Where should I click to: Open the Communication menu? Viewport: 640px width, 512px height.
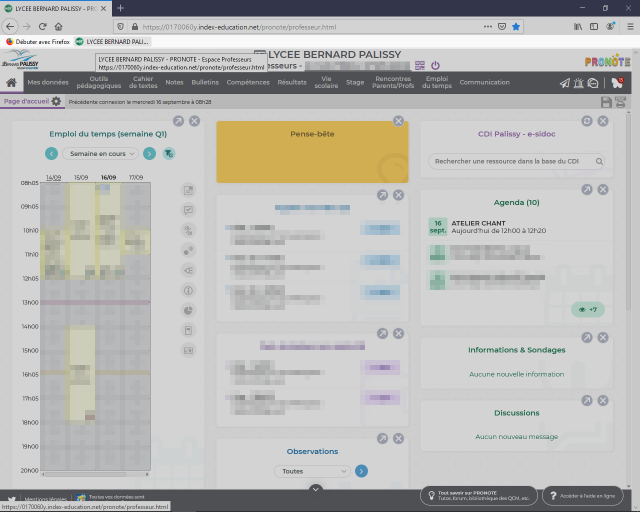pyautogui.click(x=484, y=83)
